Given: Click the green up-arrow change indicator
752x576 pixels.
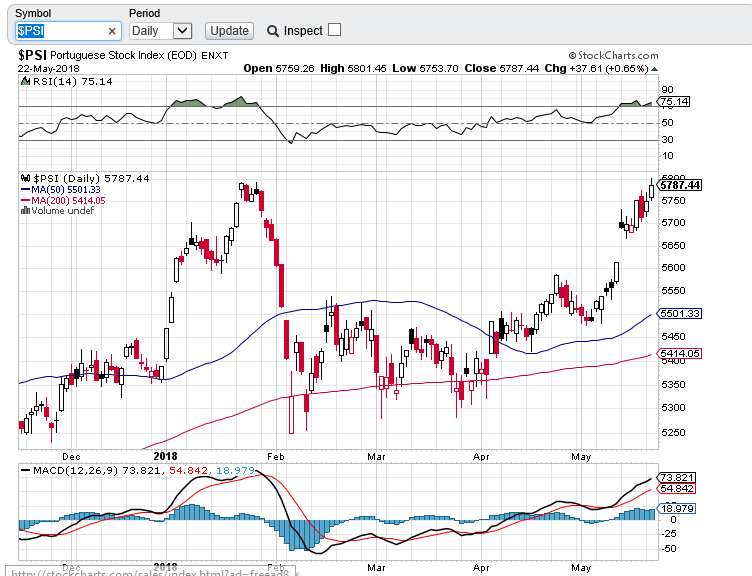Looking at the screenshot, I should point(655,69).
